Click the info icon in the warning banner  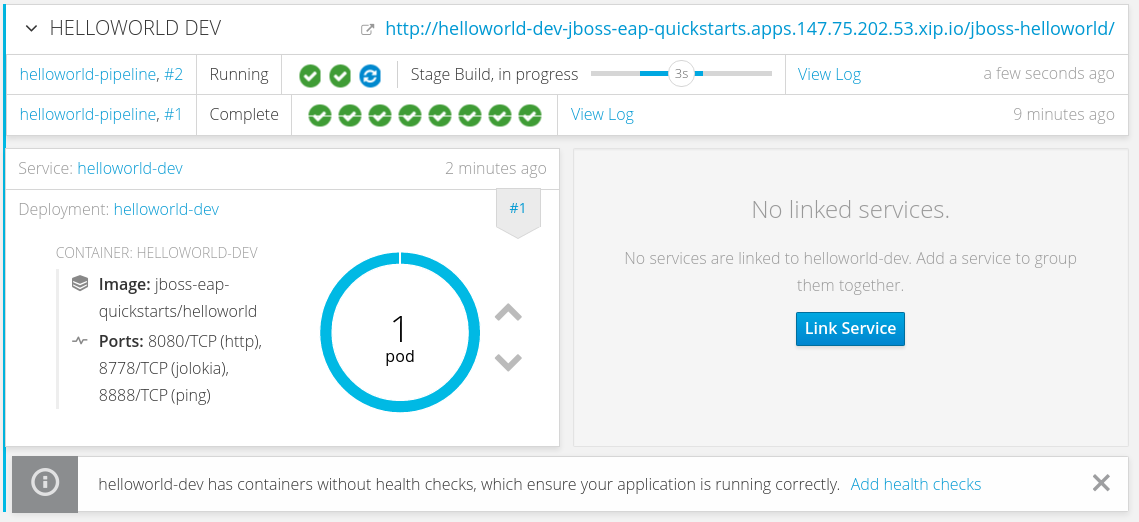coord(45,482)
